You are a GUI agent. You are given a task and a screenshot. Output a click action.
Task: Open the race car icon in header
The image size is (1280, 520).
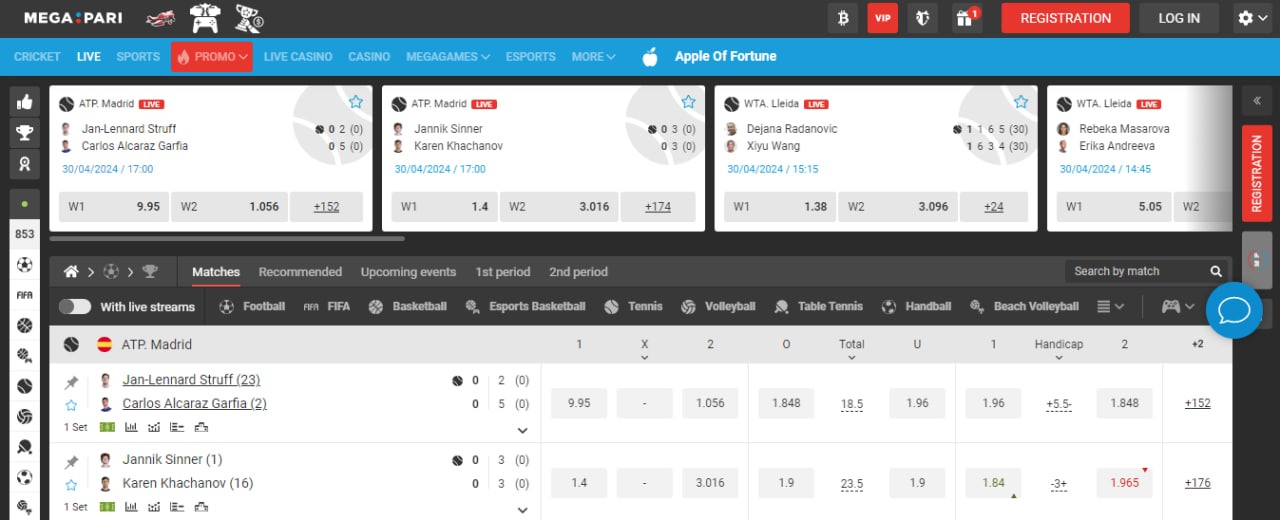[x=160, y=18]
